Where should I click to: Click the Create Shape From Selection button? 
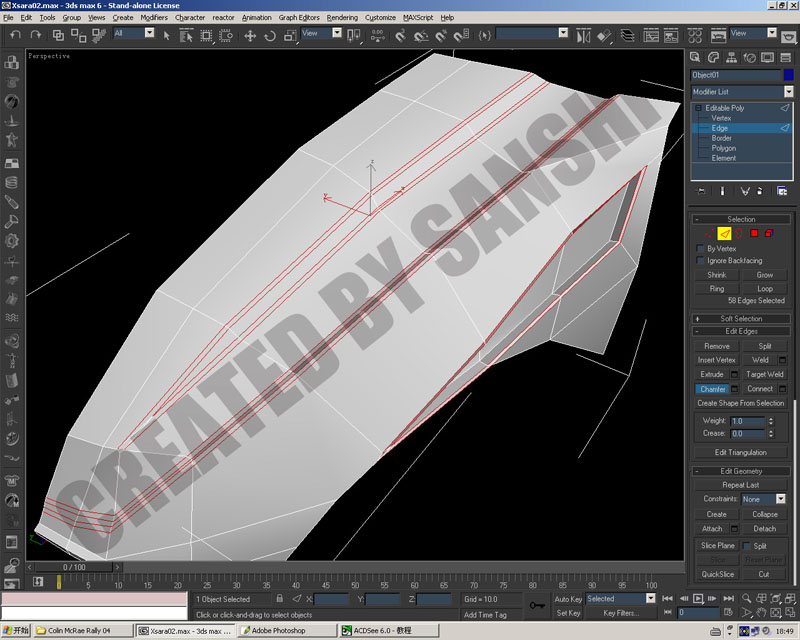point(740,403)
